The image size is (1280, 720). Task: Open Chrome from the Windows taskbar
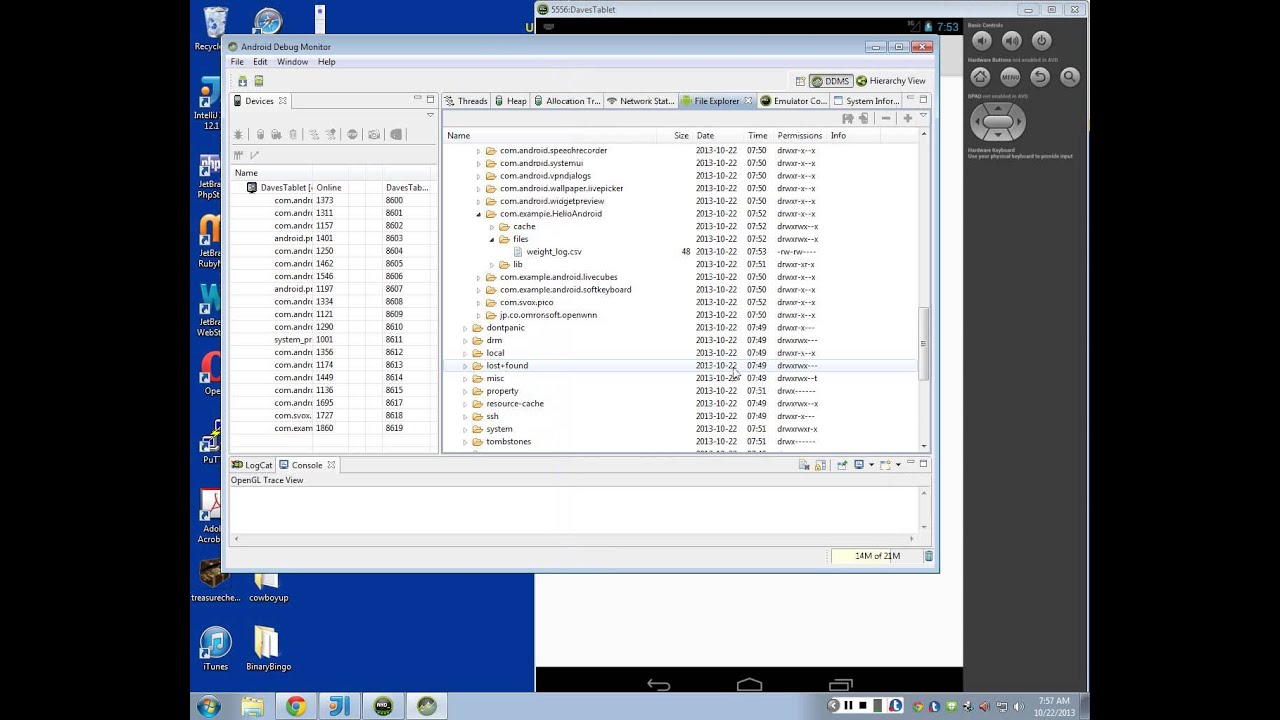click(x=296, y=706)
